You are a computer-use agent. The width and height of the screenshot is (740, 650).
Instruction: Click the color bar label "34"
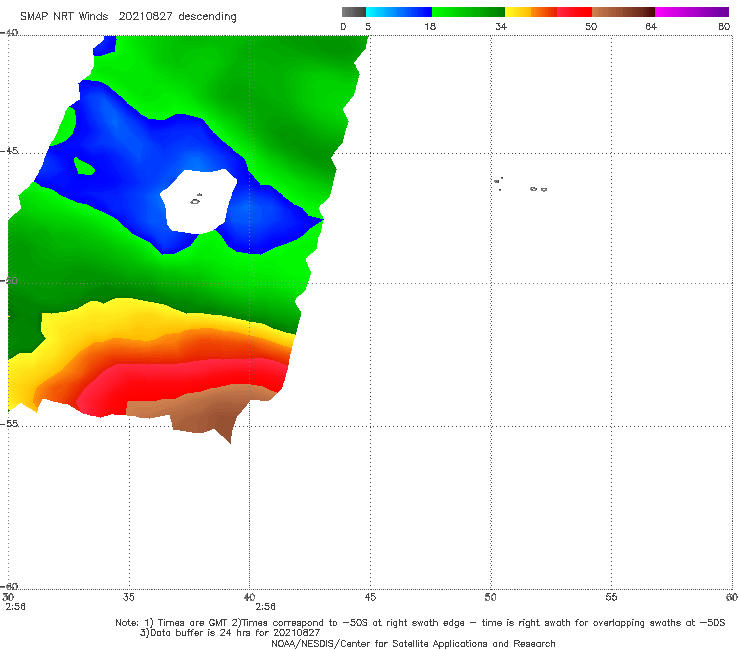click(x=501, y=26)
